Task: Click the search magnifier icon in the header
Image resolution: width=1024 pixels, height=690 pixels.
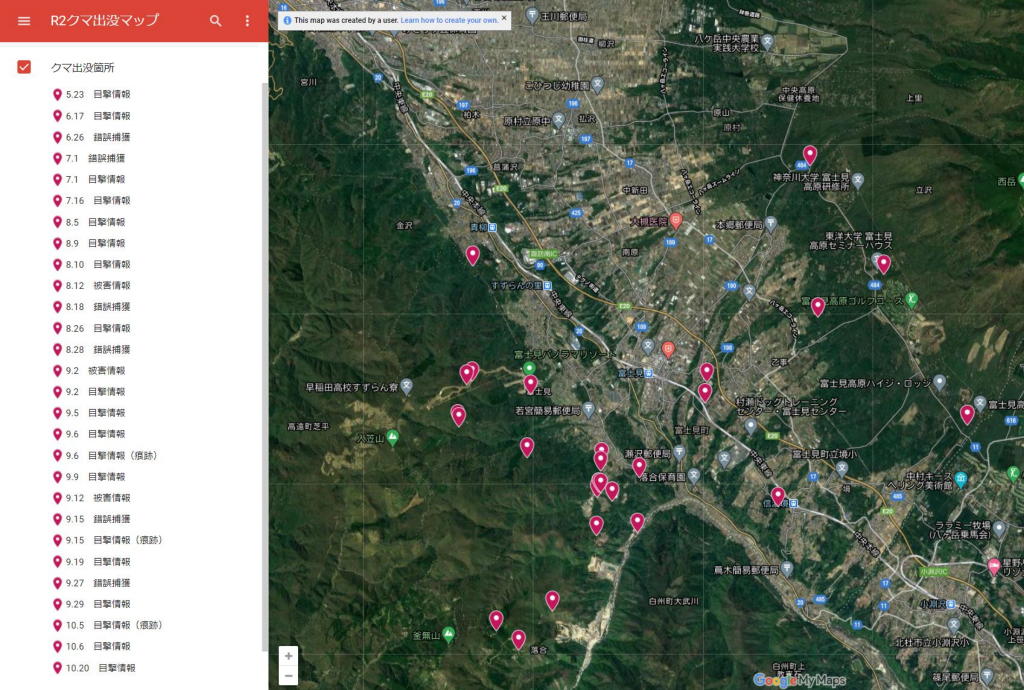Action: click(215, 21)
